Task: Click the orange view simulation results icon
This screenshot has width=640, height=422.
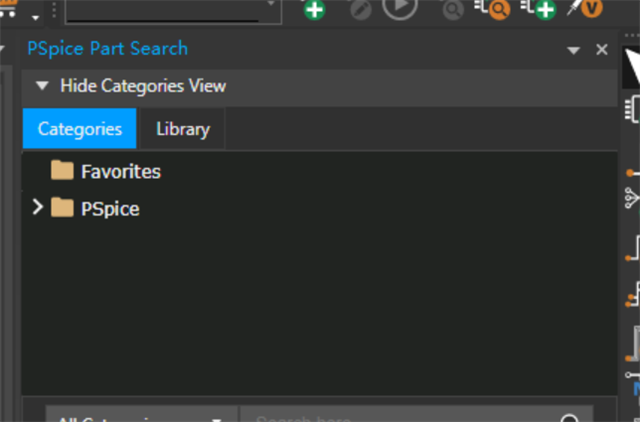Action: [x=493, y=9]
